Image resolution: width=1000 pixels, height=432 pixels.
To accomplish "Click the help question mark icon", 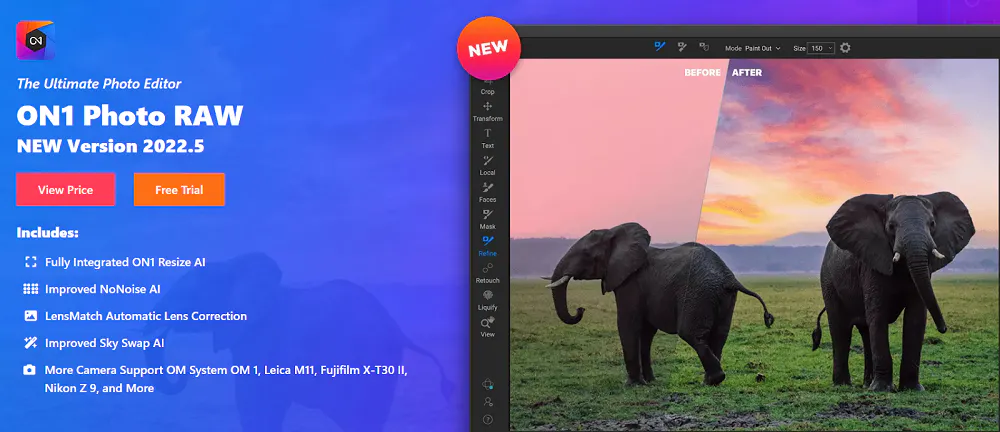I will pos(488,418).
